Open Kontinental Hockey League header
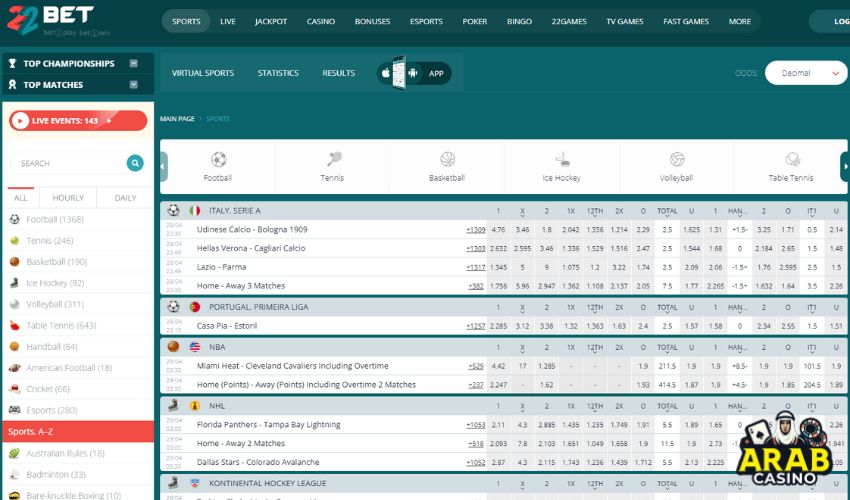 (x=268, y=483)
